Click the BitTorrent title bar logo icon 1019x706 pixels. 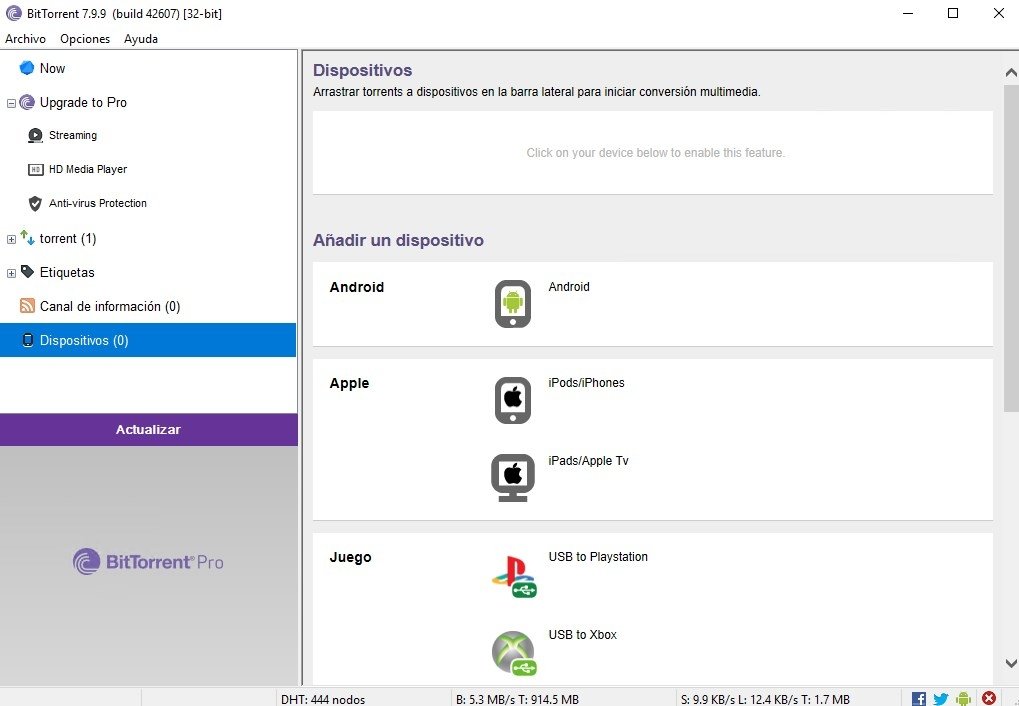pos(13,13)
